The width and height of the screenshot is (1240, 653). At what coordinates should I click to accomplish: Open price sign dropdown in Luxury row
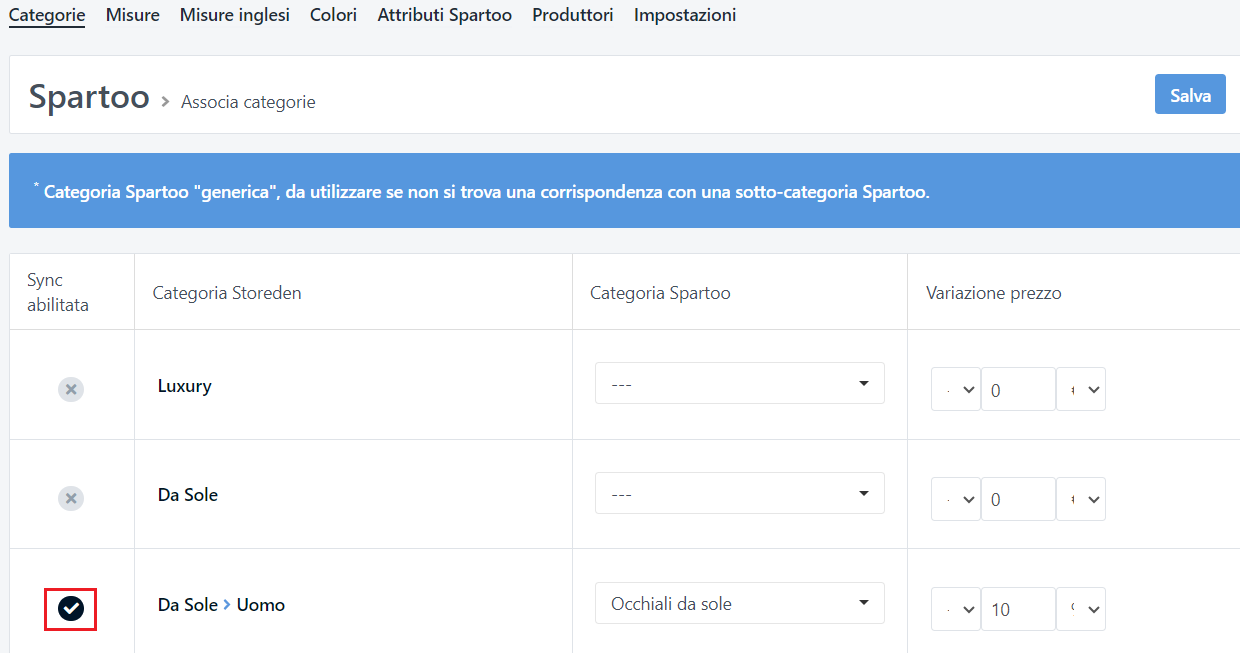click(955, 389)
